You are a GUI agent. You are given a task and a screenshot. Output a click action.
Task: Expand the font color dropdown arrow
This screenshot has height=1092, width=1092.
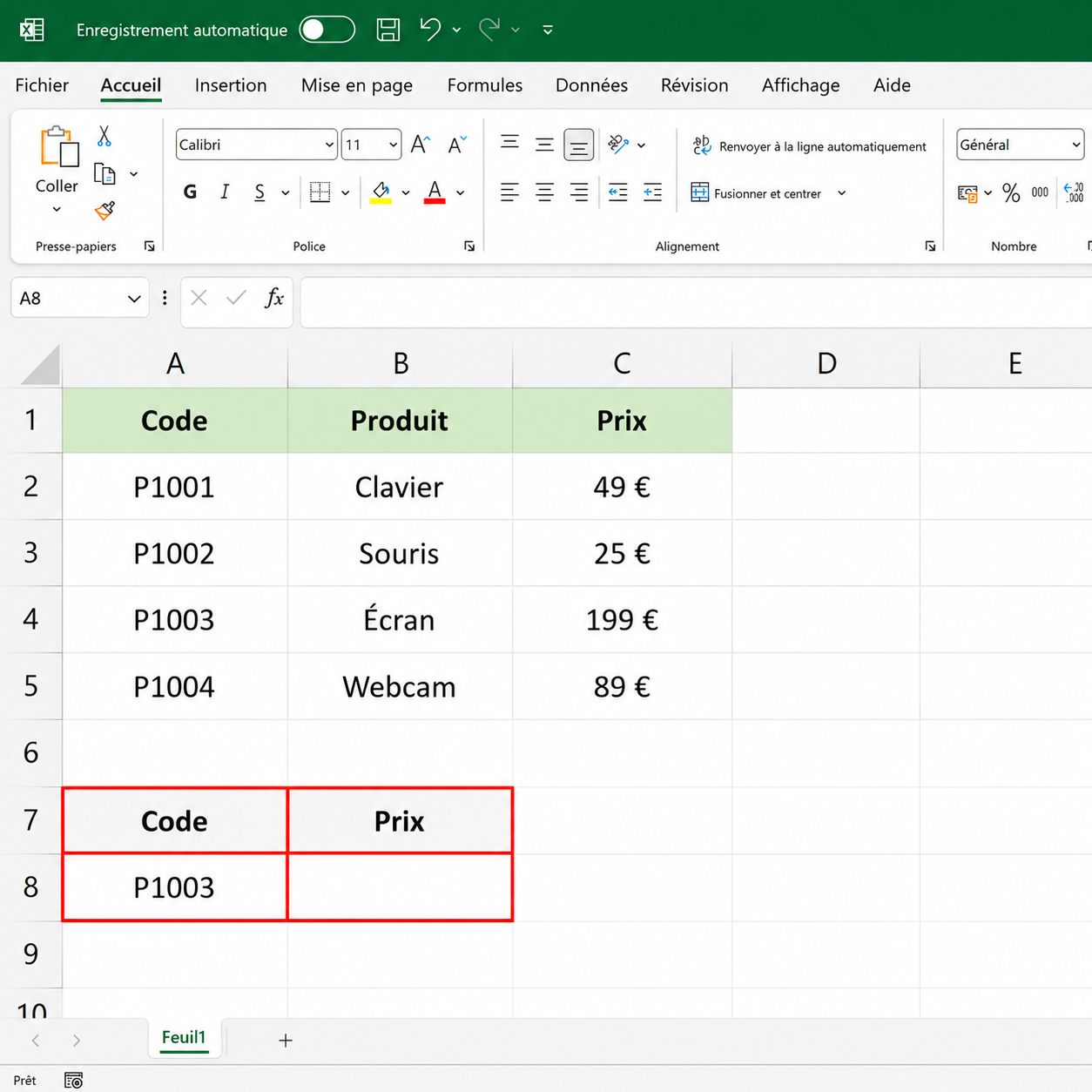[x=461, y=193]
